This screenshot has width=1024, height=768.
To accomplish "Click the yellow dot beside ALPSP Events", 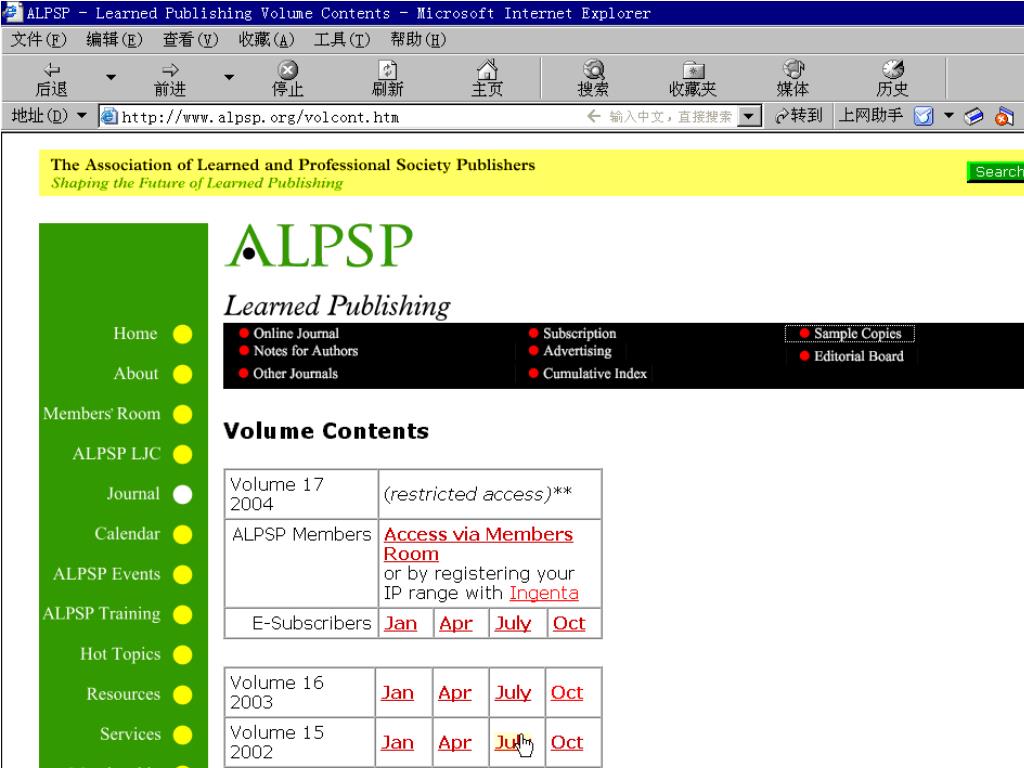I will click(182, 574).
